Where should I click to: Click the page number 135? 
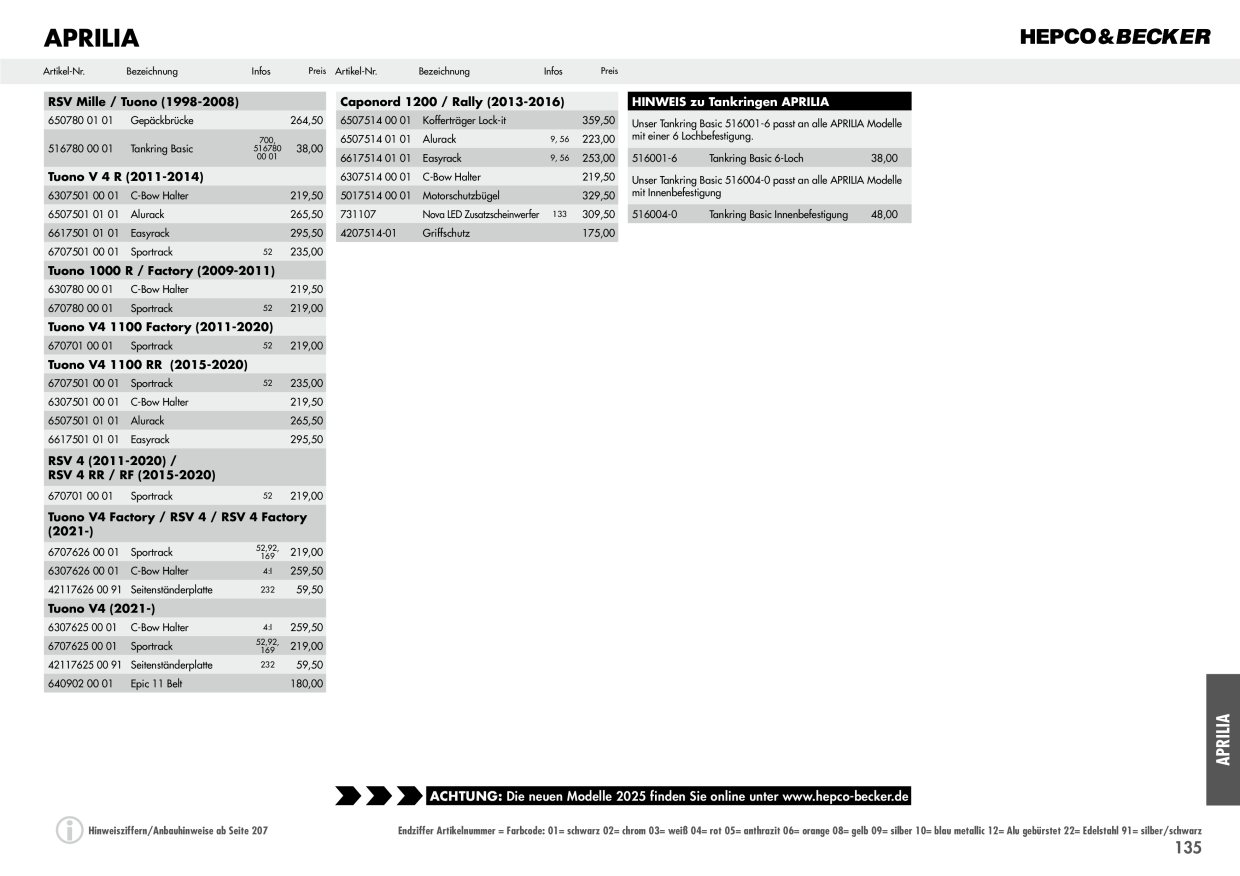point(1187,848)
